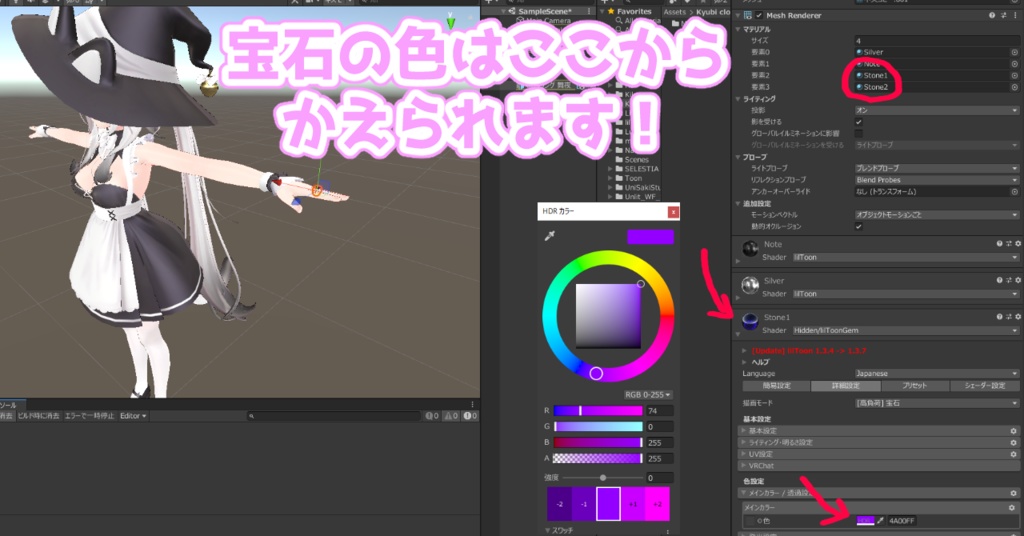Open ライトプローブ dropdown
1024x536 pixels.
pyautogui.click(x=936, y=168)
